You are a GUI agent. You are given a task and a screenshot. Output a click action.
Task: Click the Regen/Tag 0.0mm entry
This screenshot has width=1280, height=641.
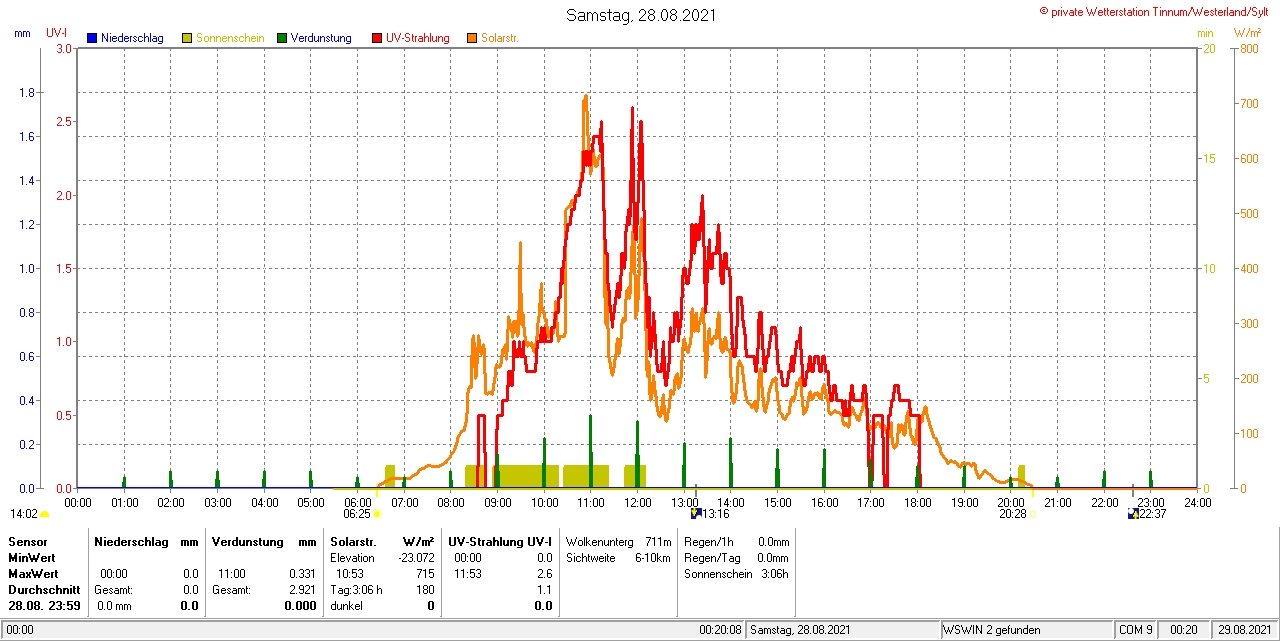pyautogui.click(x=736, y=558)
